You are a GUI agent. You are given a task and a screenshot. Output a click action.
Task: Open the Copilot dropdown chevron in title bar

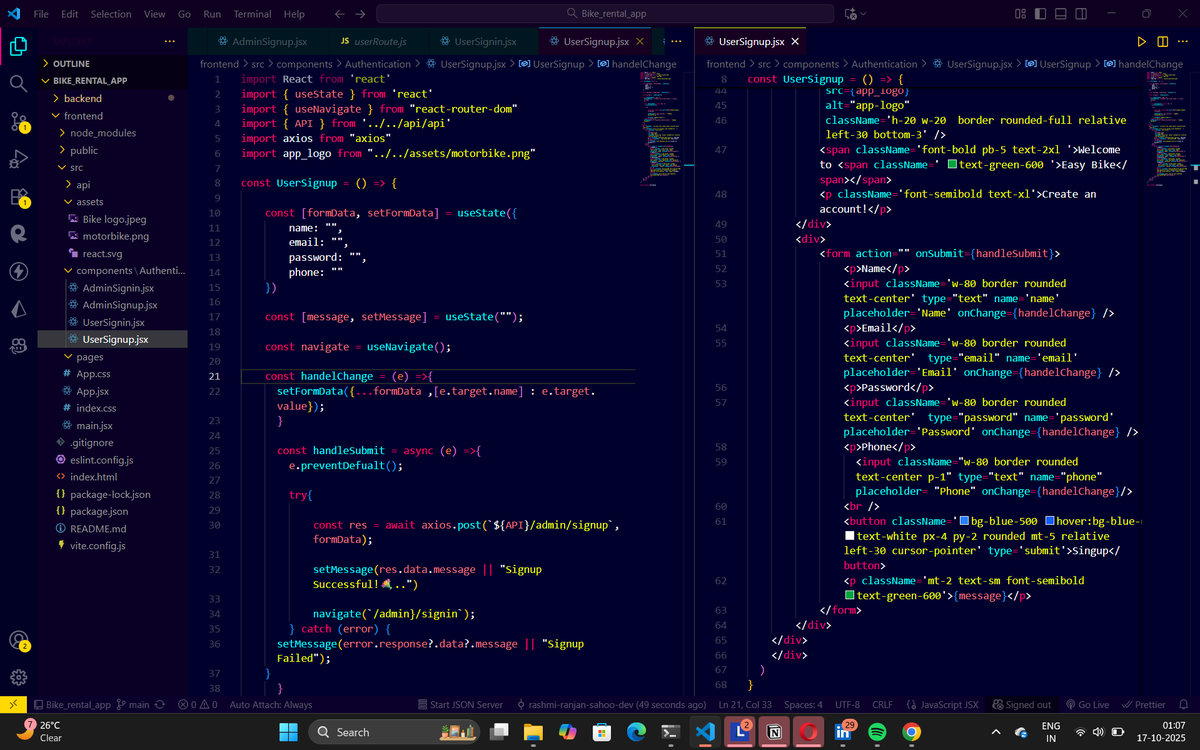(x=864, y=14)
